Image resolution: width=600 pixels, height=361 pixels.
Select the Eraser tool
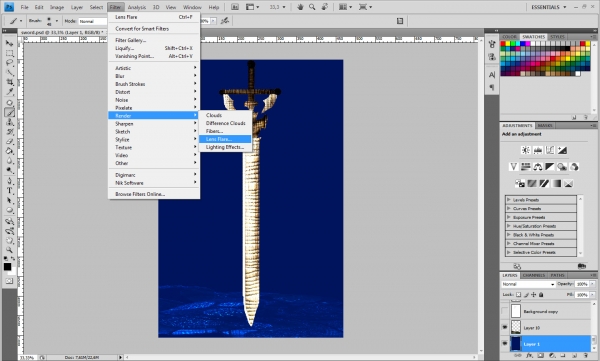(10, 142)
